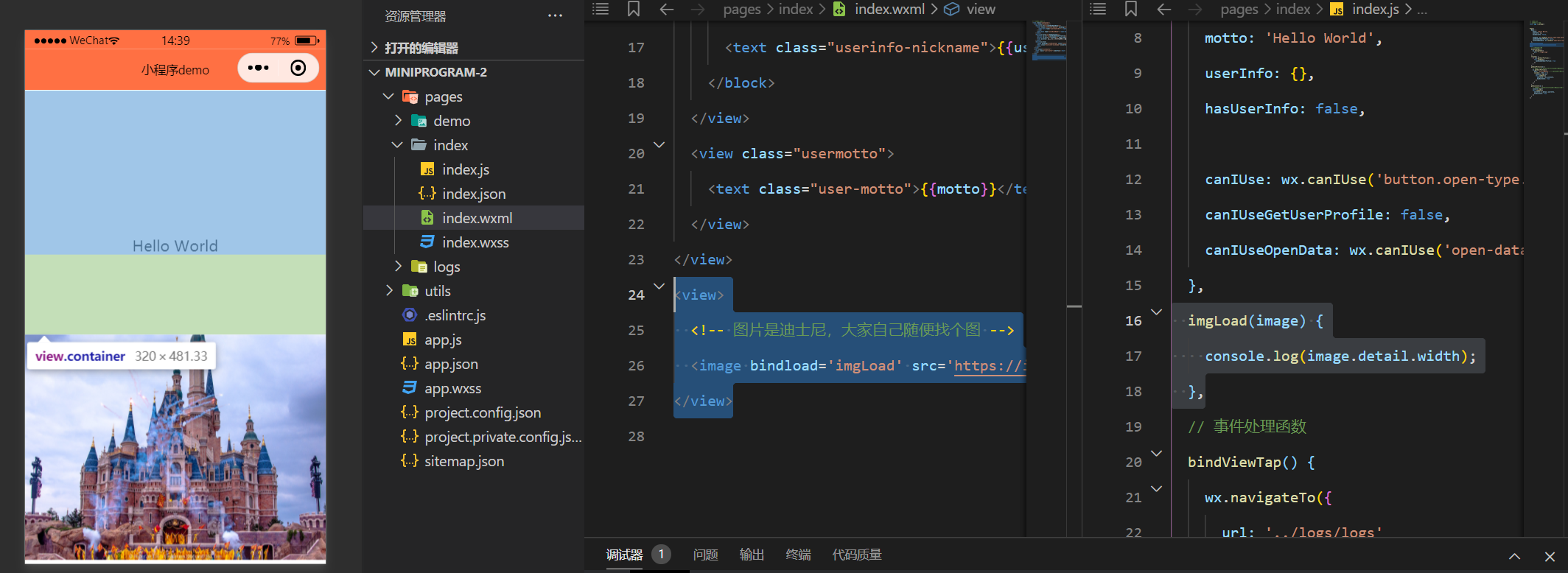Toggle outline list icon in index.wxml editor

click(x=601, y=9)
